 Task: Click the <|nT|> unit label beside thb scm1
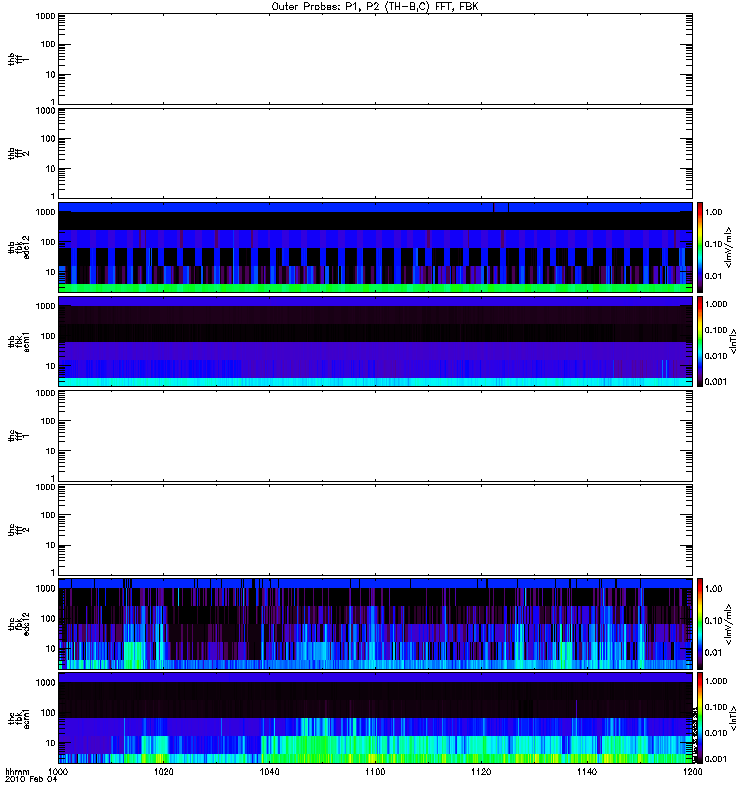[734, 342]
